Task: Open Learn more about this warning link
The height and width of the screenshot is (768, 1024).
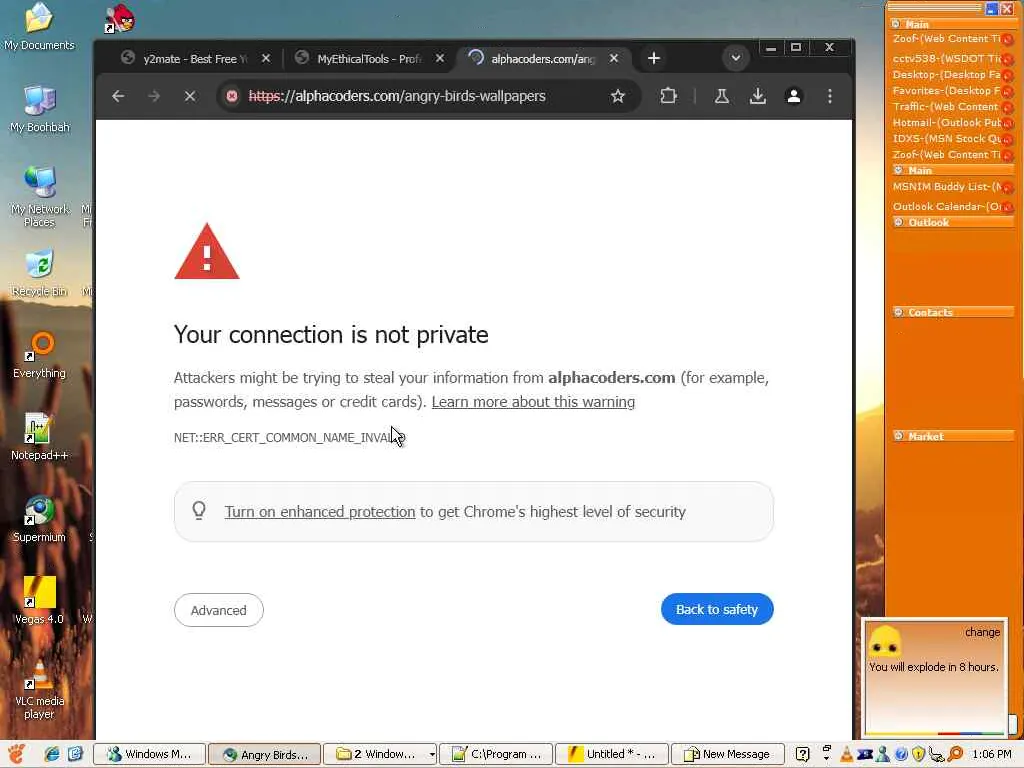Action: tap(533, 402)
